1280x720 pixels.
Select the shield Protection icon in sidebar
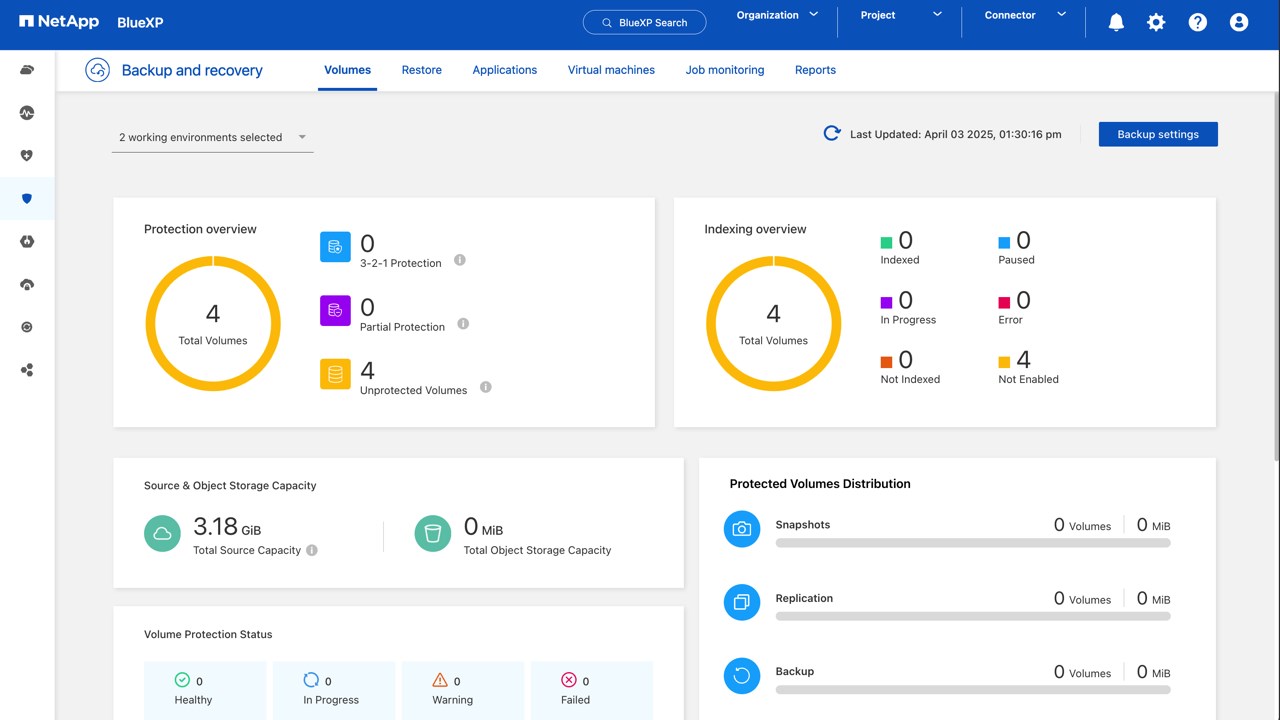click(x=27, y=198)
